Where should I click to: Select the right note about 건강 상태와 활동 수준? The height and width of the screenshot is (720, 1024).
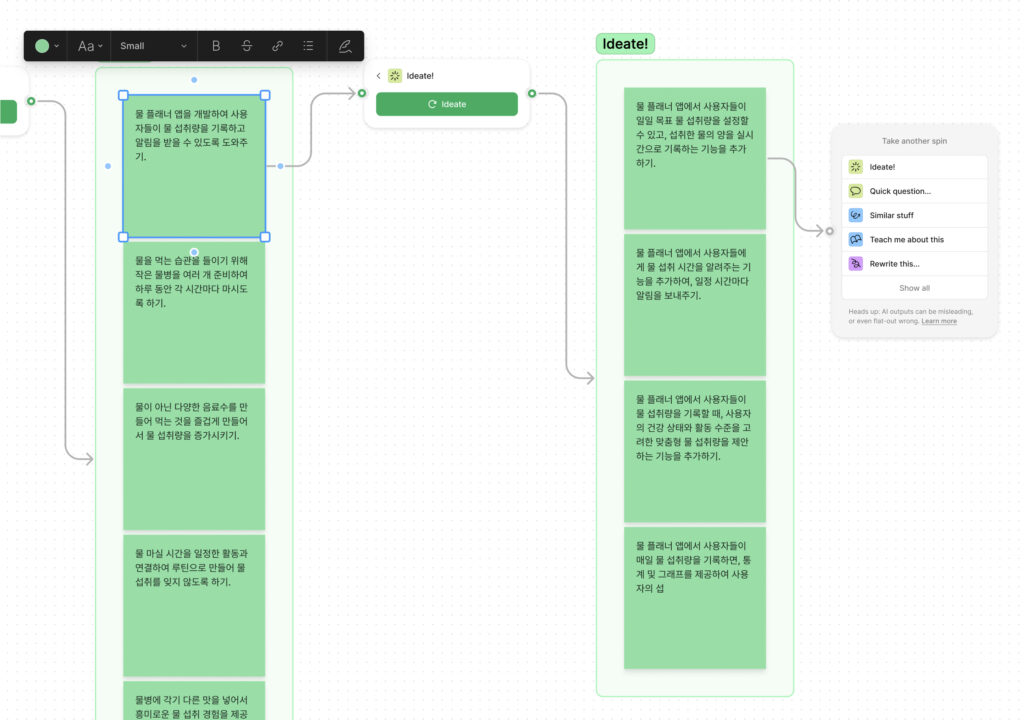(695, 451)
